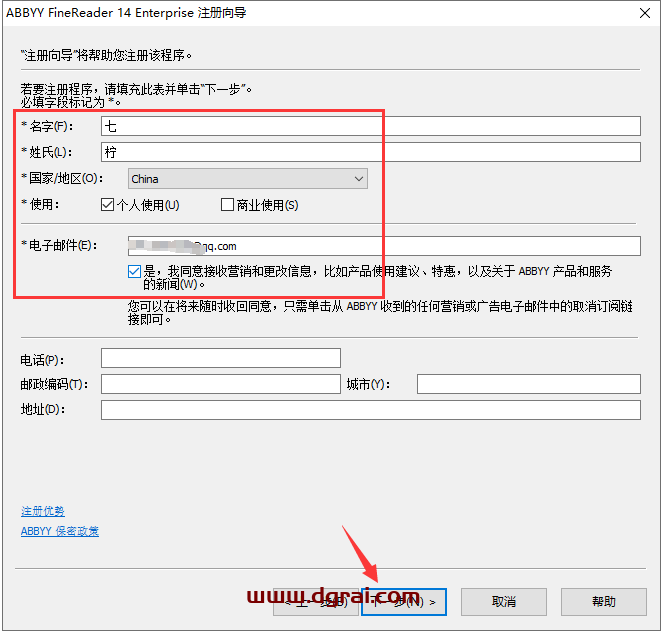Click the last name (姓氏) input field
663x633 pixels.
coord(370,152)
